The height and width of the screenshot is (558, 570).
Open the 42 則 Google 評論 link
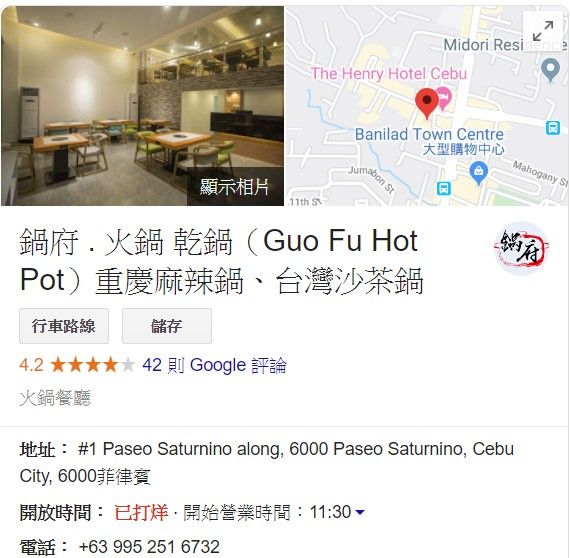(214, 365)
